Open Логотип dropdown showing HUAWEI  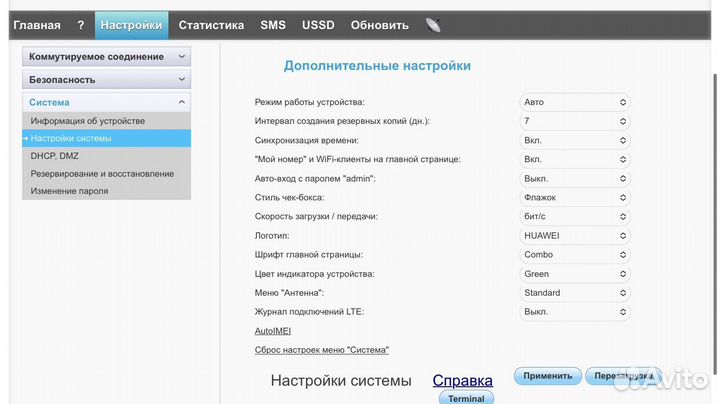575,236
